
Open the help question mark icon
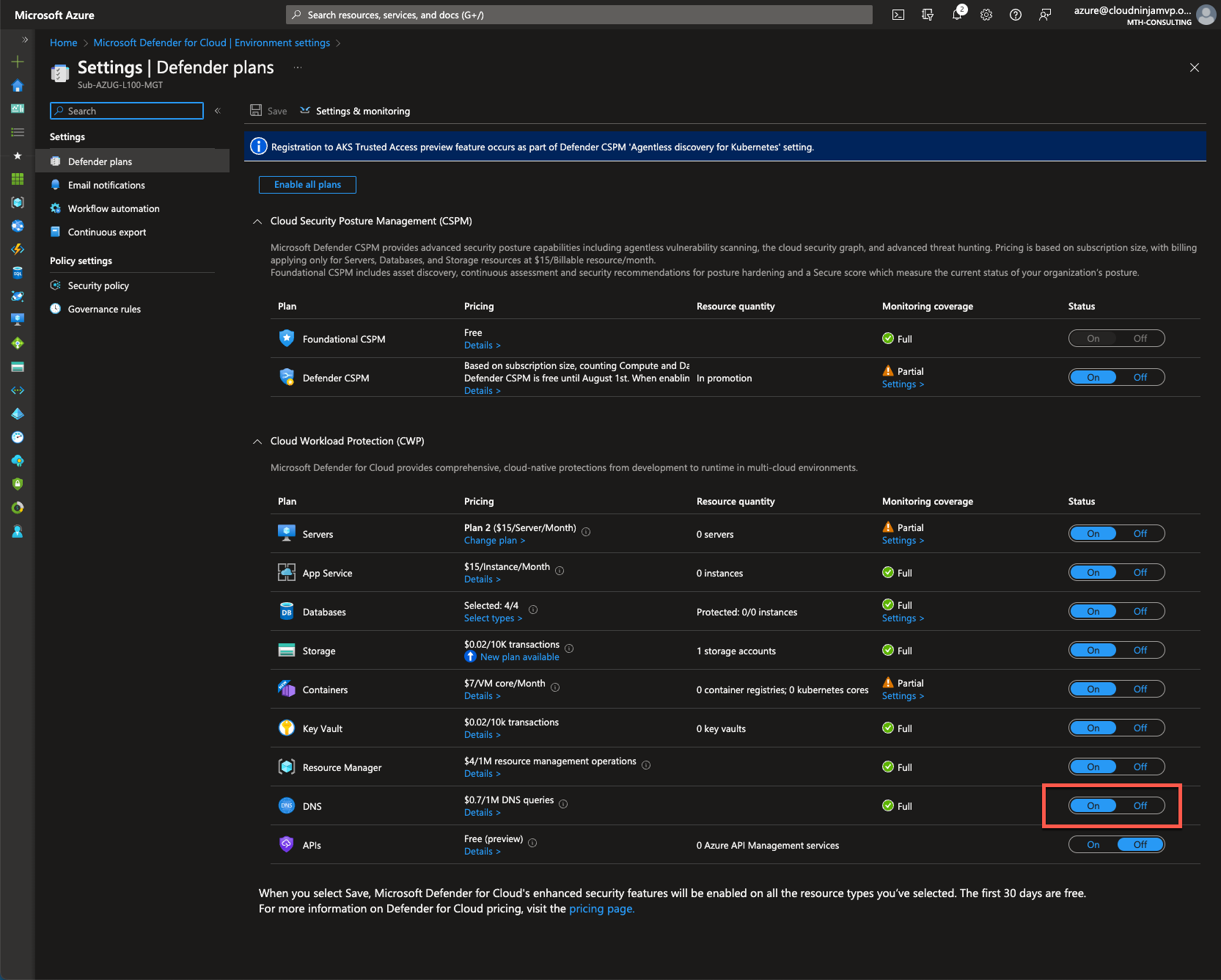click(x=1016, y=15)
